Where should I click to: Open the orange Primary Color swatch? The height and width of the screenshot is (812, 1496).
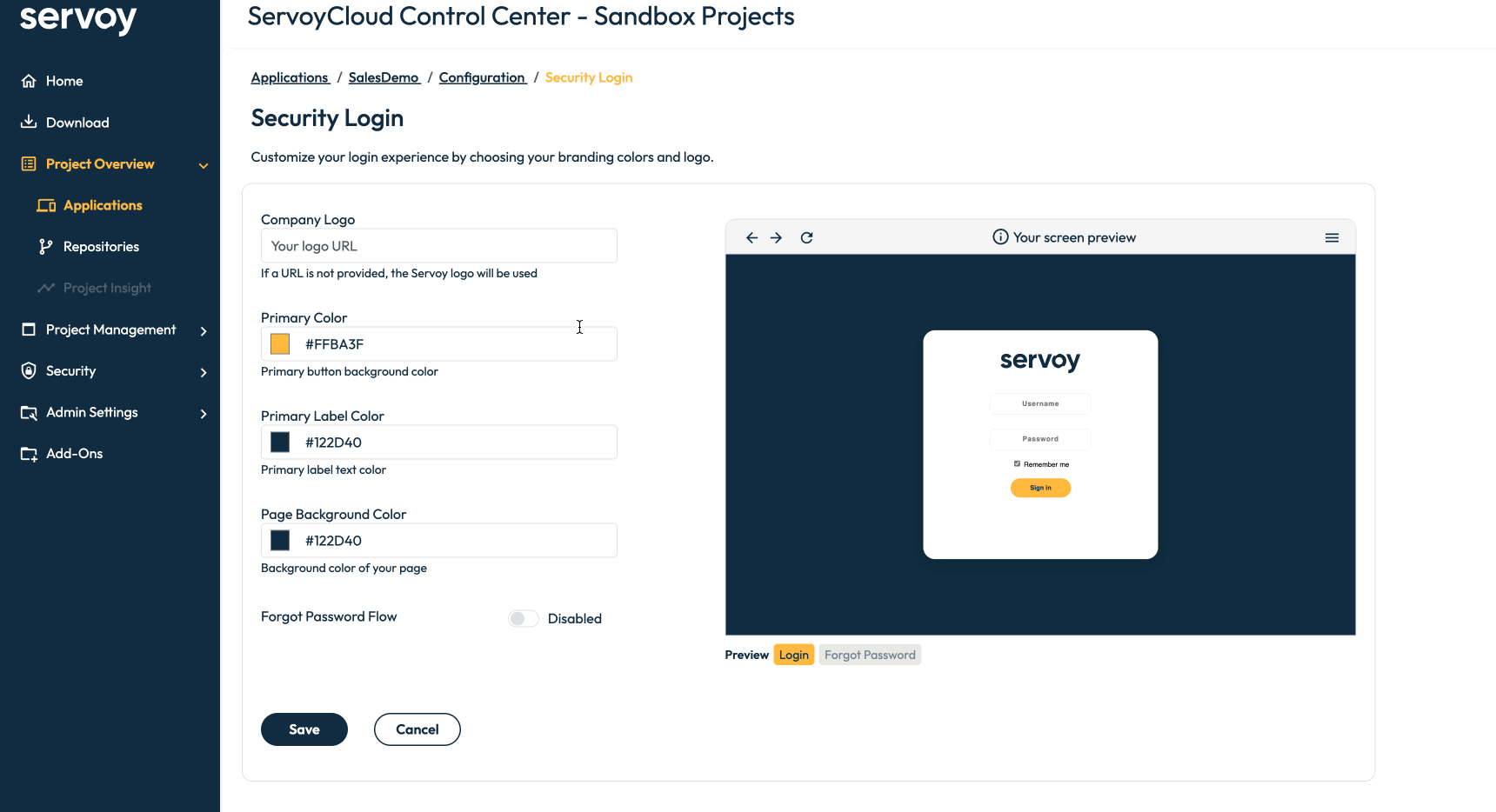280,344
